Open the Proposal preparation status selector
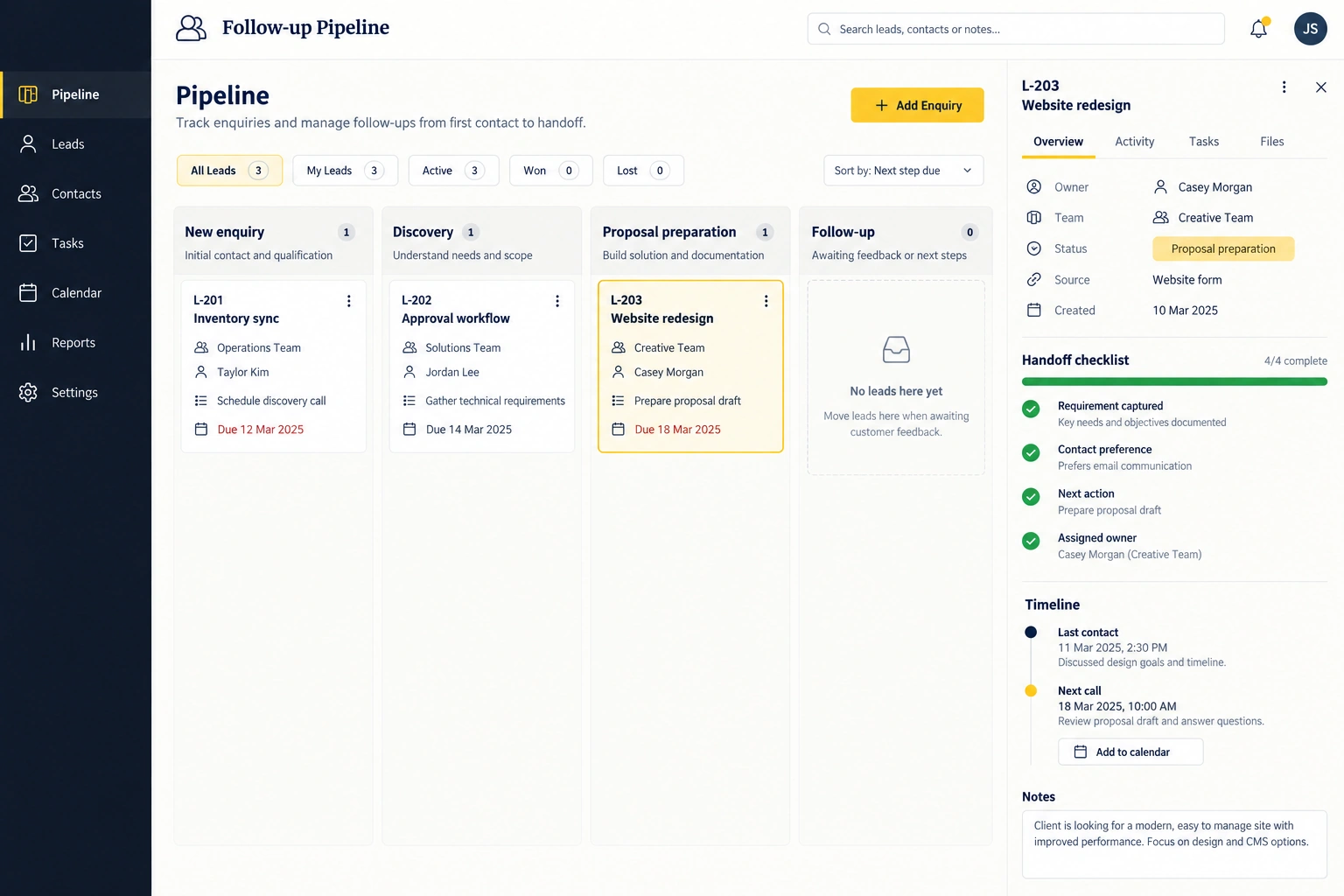The width and height of the screenshot is (1344, 896). pos(1223,248)
